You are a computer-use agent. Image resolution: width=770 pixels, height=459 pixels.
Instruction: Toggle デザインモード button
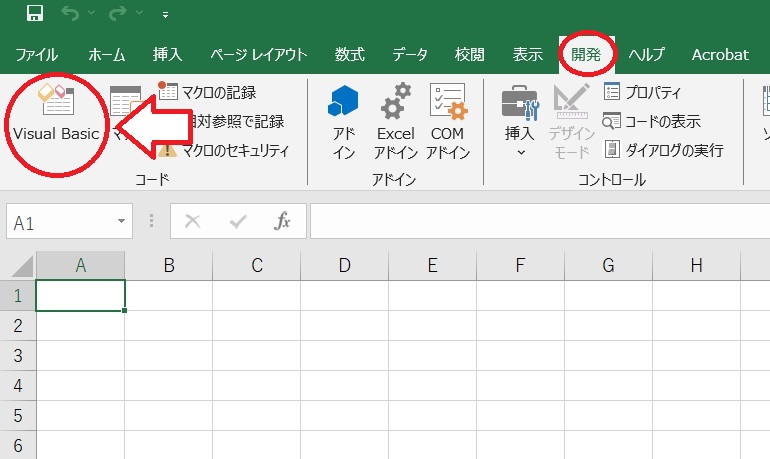(x=571, y=122)
